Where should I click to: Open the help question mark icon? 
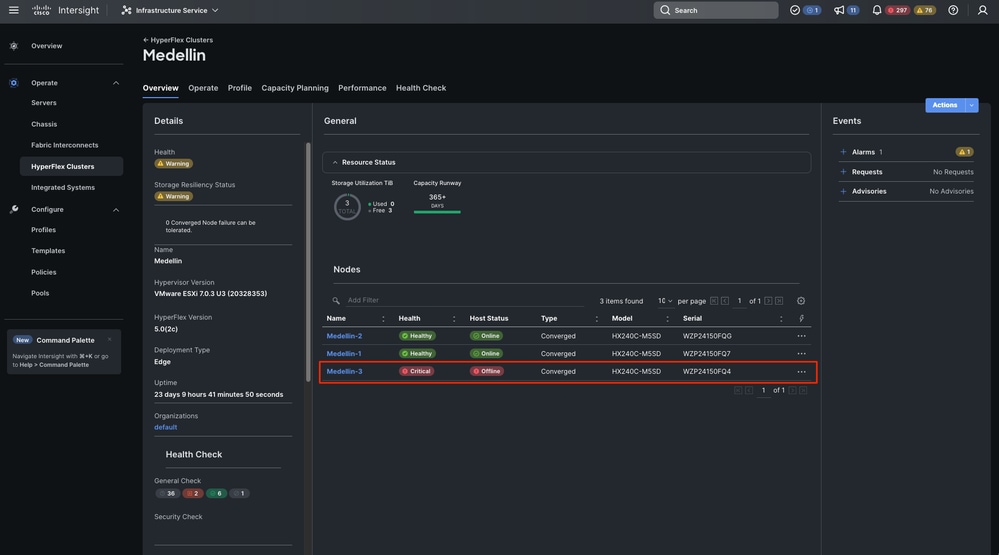[x=953, y=10]
